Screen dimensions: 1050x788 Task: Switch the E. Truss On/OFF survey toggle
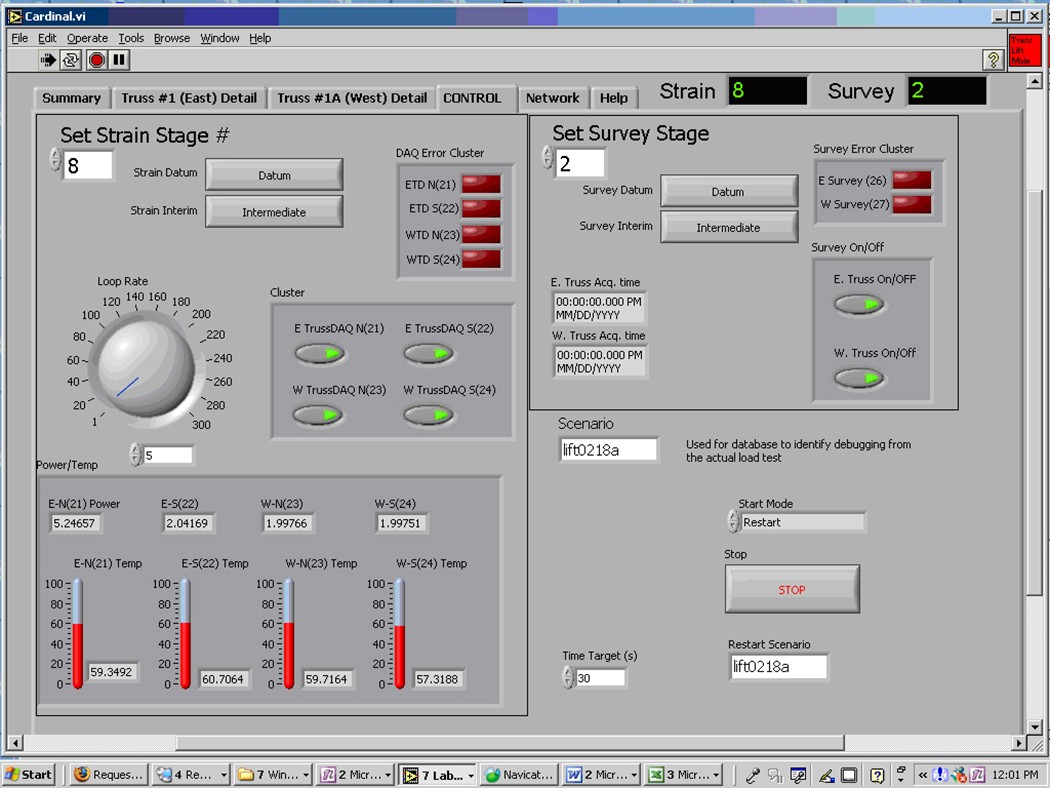tap(860, 304)
